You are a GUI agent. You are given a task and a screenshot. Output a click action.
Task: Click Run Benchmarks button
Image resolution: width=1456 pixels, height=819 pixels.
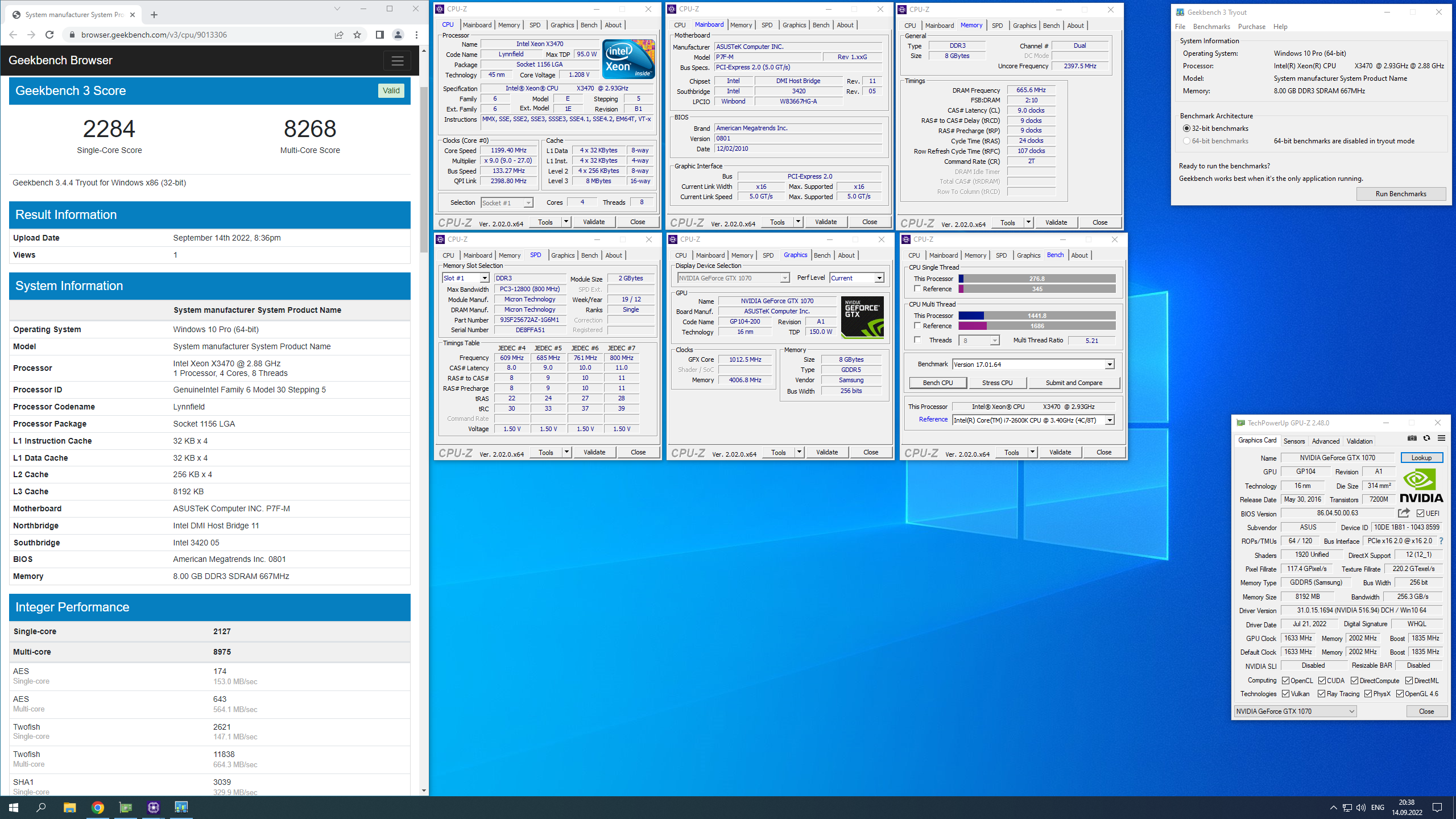click(x=1401, y=194)
